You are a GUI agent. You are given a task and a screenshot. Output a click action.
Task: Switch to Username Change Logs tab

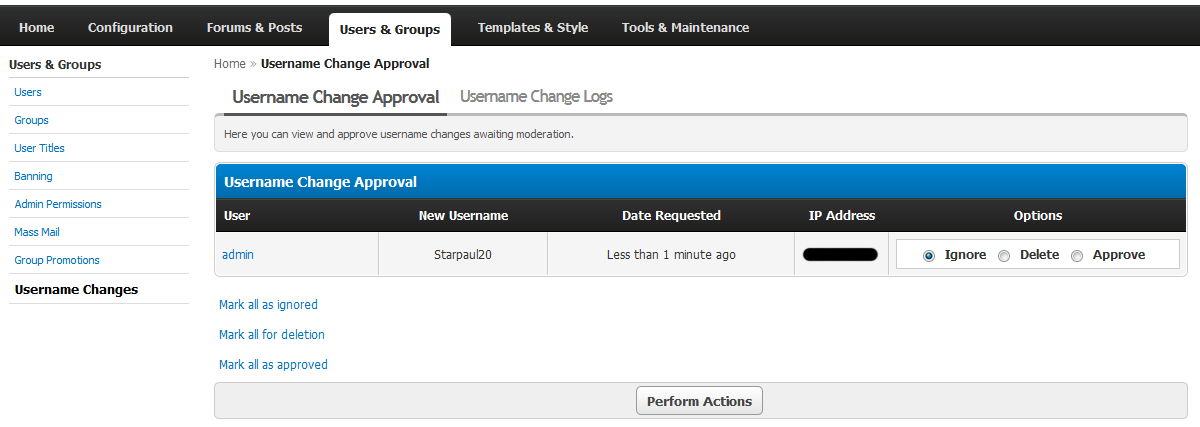(536, 97)
